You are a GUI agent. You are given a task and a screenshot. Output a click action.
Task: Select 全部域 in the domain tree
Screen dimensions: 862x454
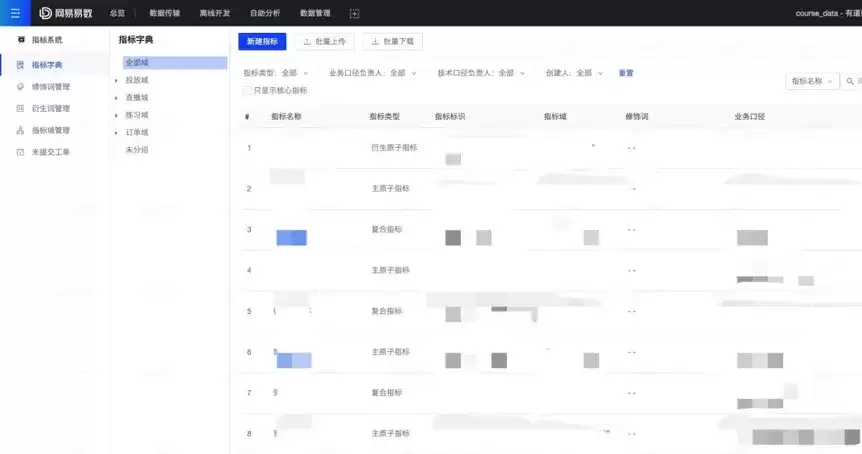[x=175, y=63]
